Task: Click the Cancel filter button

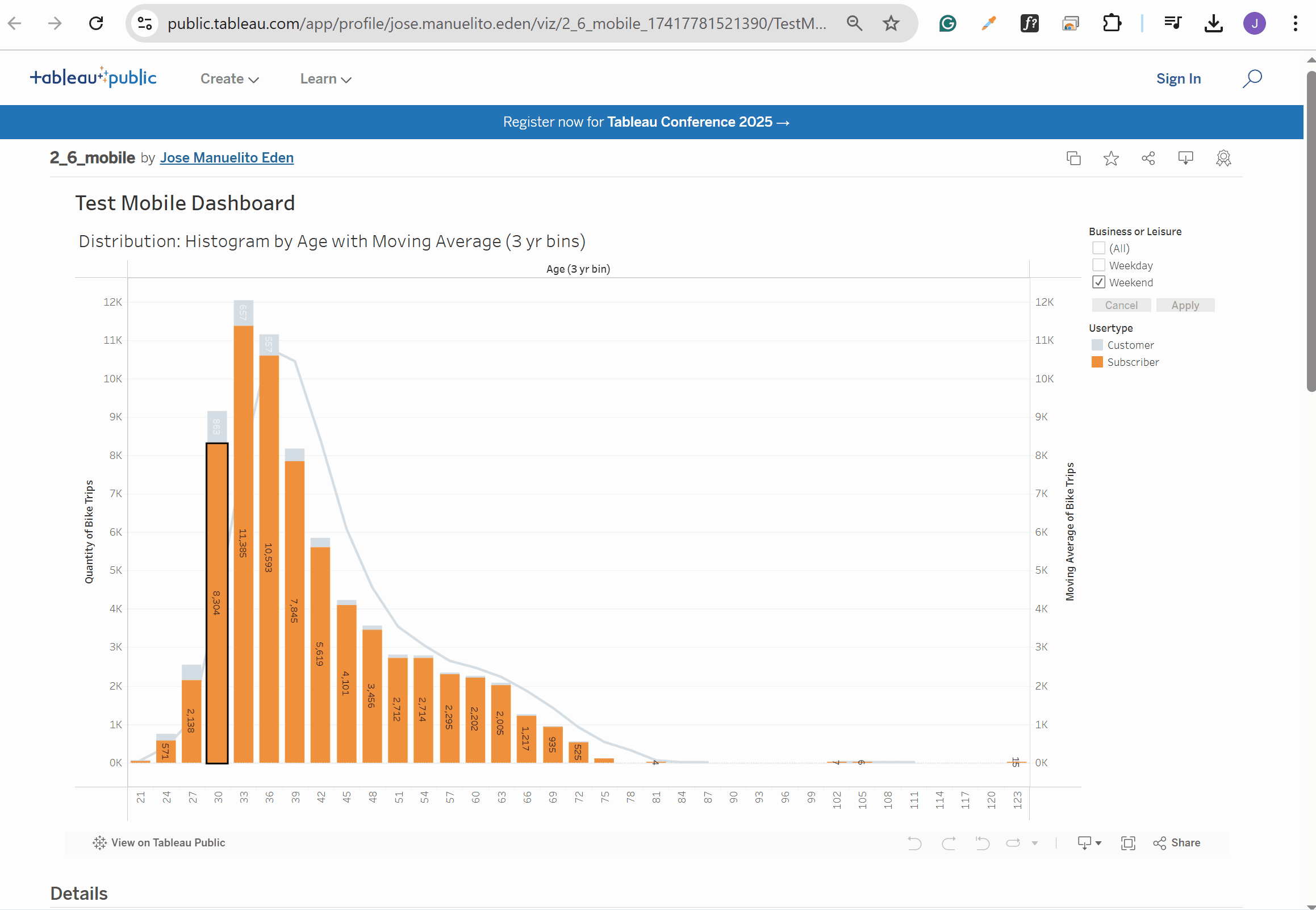Action: pos(1121,305)
